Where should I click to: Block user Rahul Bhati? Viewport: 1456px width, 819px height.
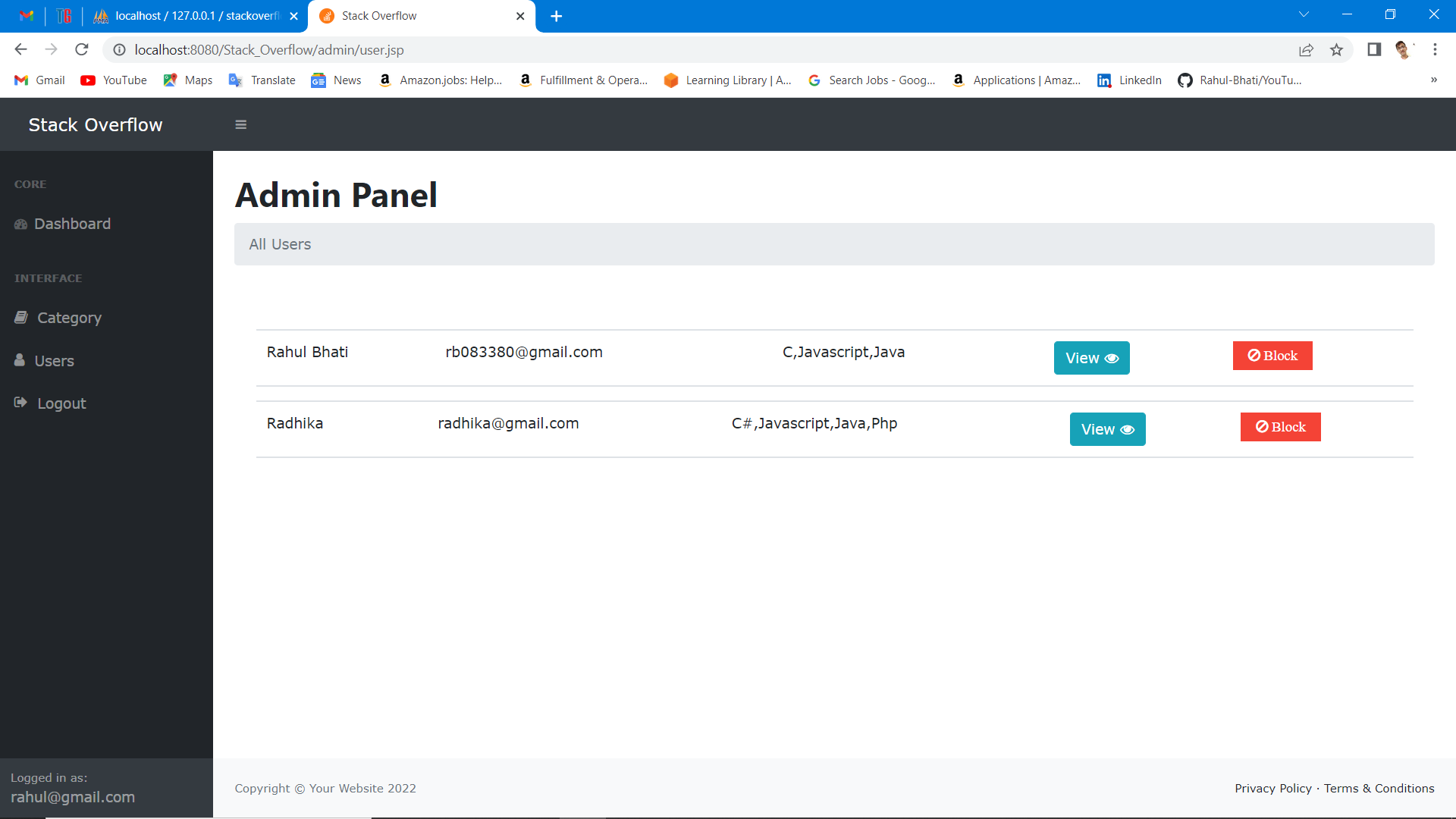[x=1272, y=356]
